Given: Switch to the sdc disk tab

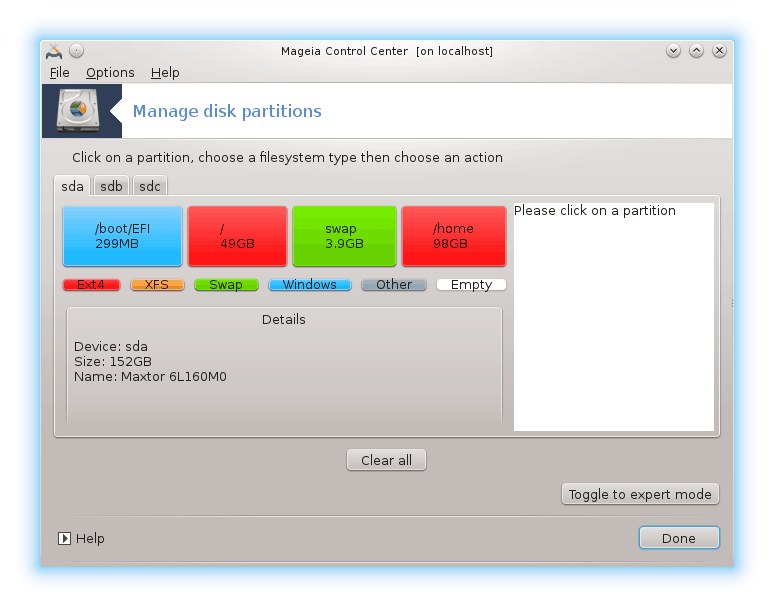Looking at the screenshot, I should click(150, 186).
